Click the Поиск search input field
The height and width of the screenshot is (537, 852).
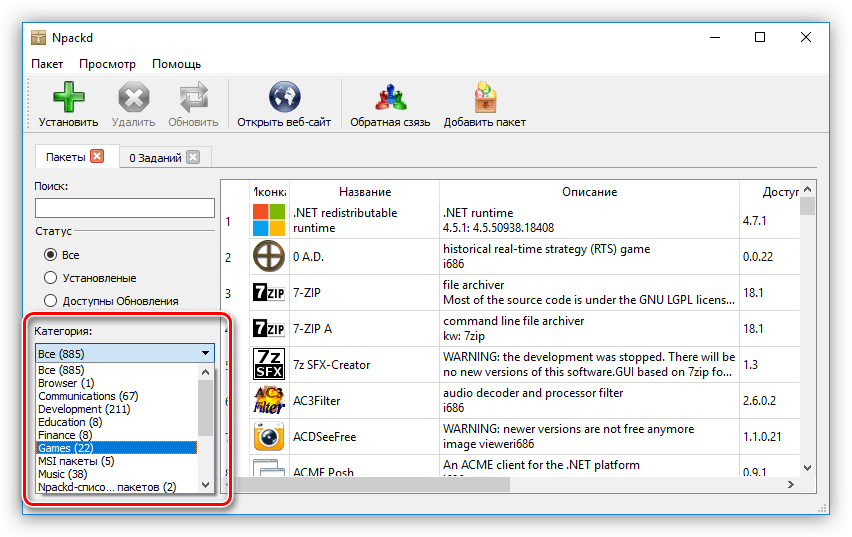[x=125, y=208]
